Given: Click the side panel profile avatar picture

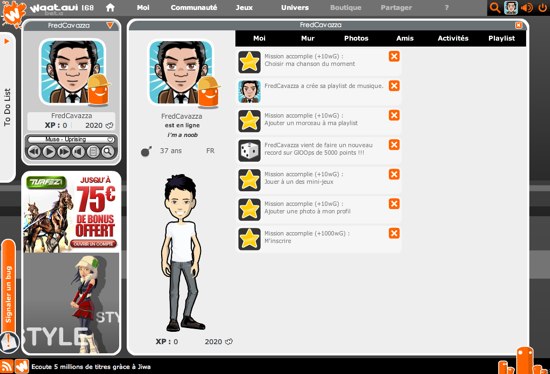Looking at the screenshot, I should (x=73, y=72).
